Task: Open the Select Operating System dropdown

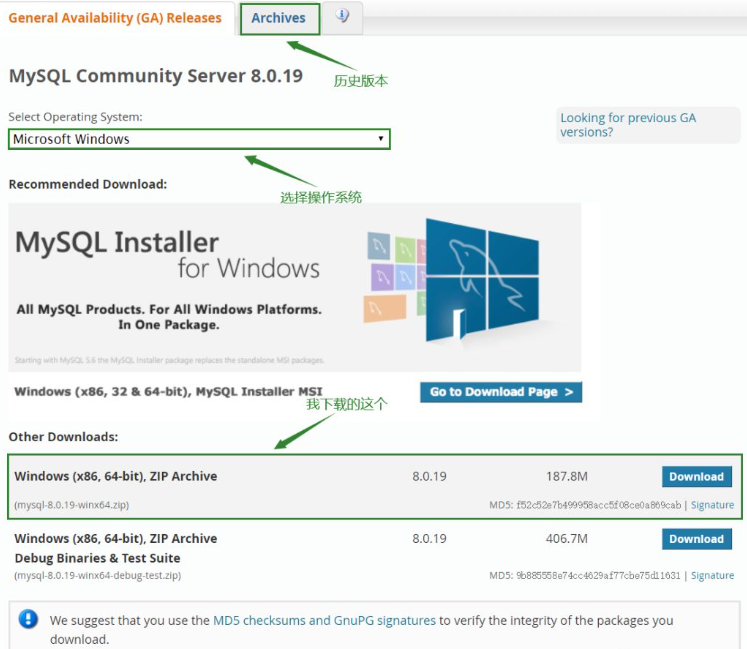Action: 199,139
